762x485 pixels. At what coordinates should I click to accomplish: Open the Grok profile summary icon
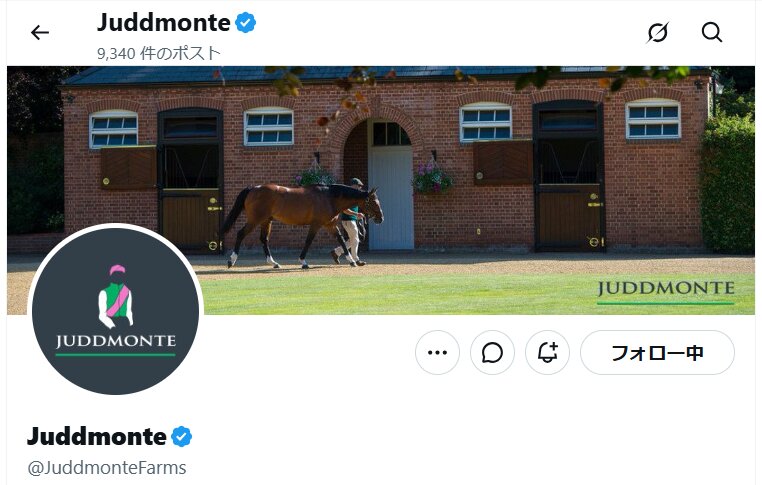[658, 33]
